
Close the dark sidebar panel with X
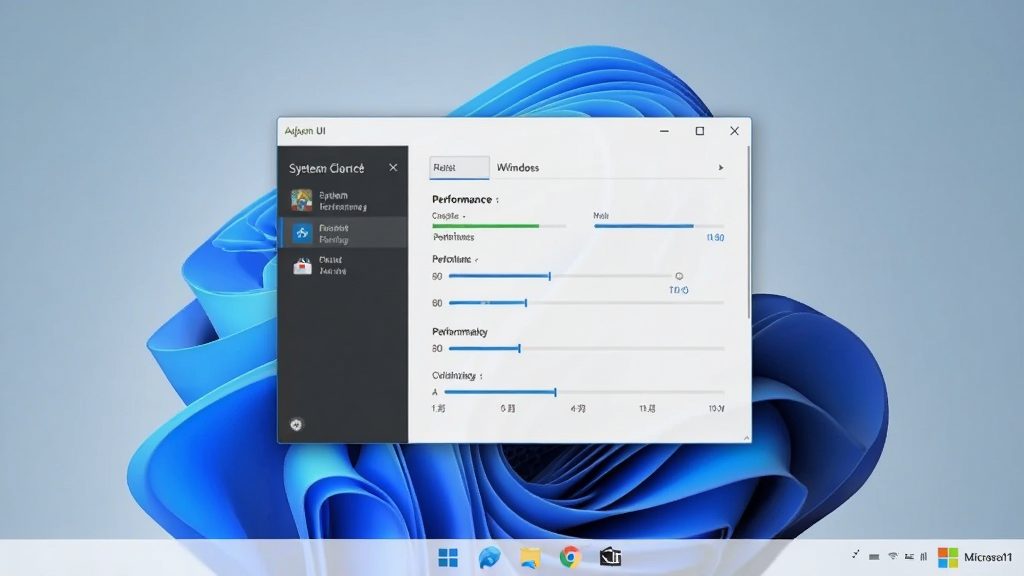pyautogui.click(x=393, y=168)
